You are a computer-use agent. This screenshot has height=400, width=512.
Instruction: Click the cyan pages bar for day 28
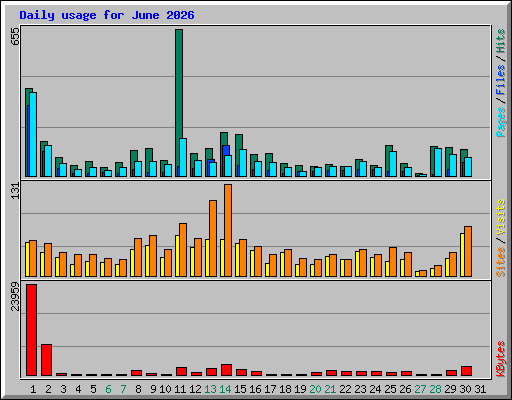[438, 162]
